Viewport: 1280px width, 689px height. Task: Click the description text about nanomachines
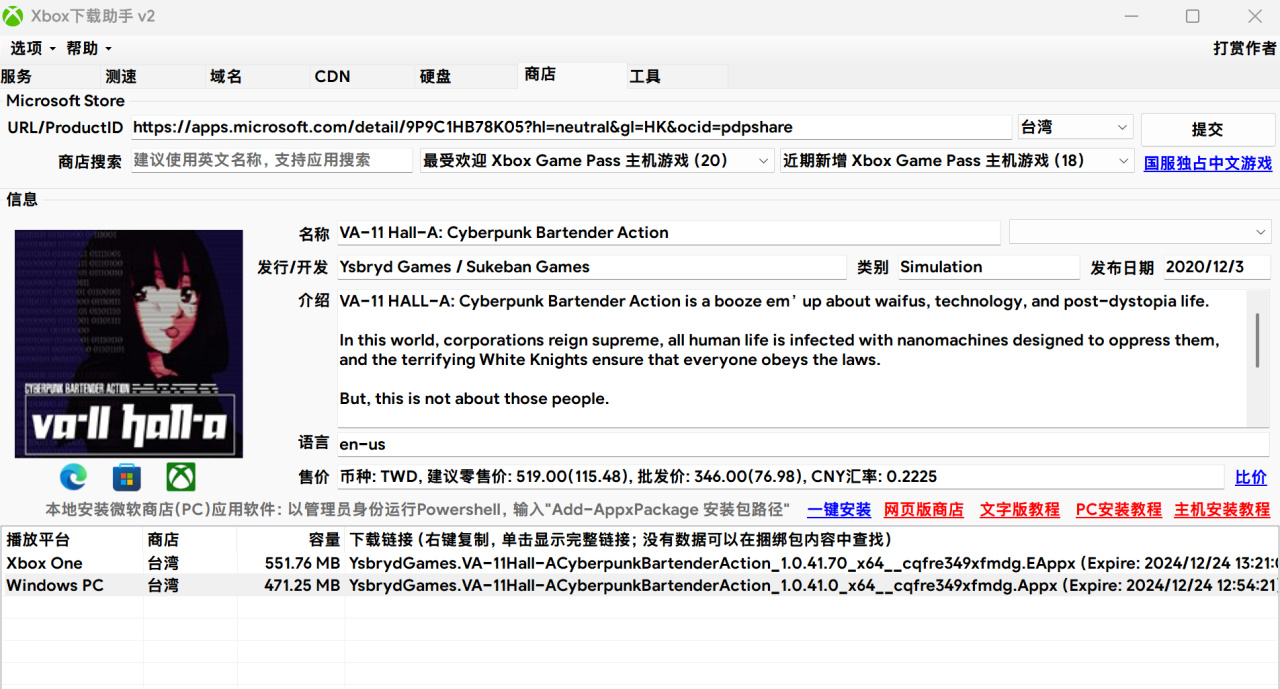point(779,350)
